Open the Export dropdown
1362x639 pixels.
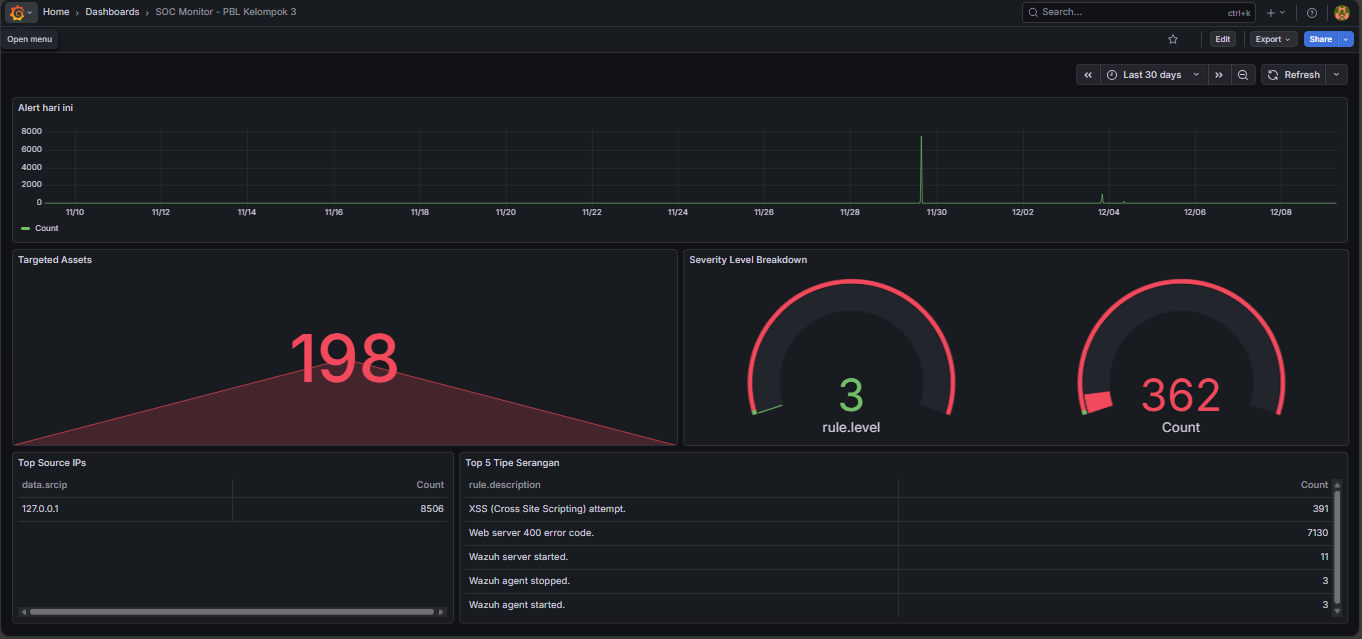[1271, 39]
